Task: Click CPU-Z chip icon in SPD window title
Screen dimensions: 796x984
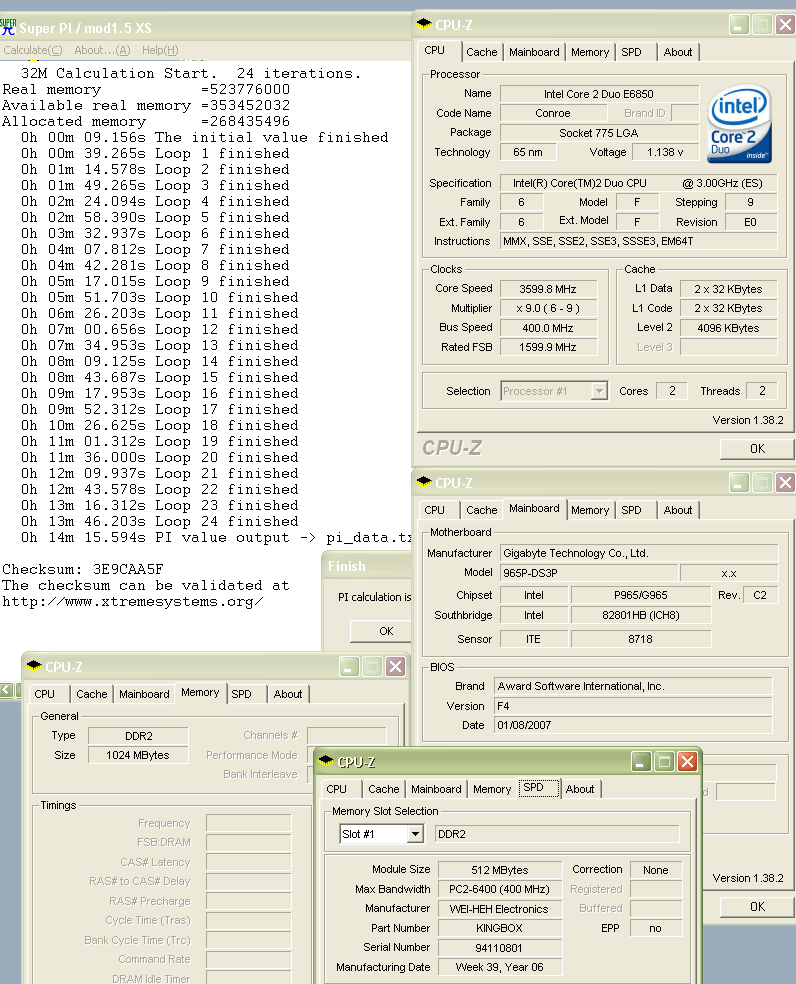Action: point(326,761)
